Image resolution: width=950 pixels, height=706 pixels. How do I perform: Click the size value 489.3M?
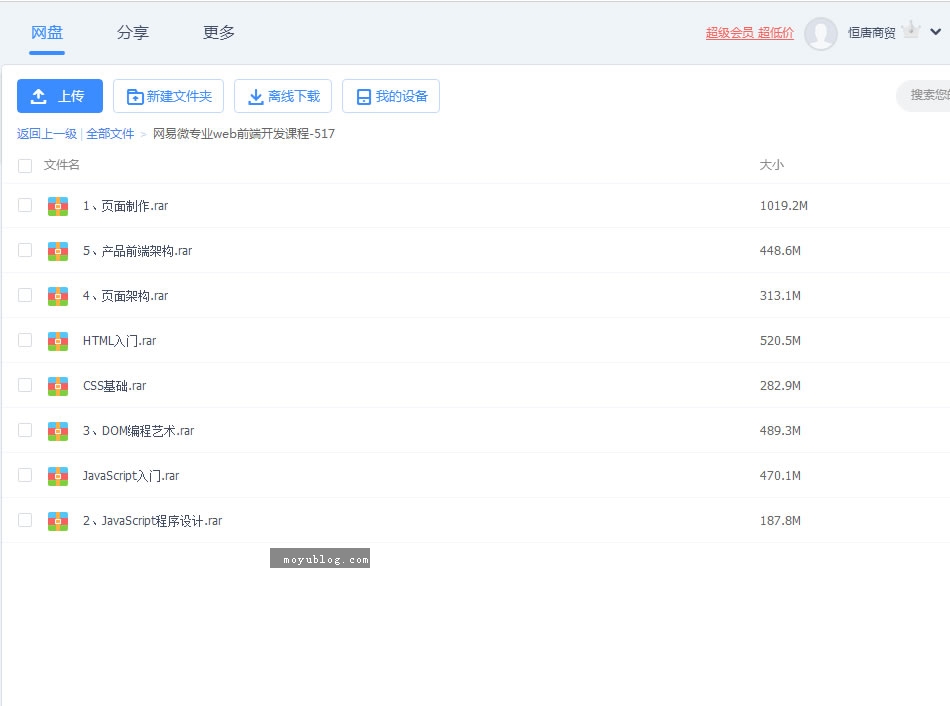[x=780, y=430]
